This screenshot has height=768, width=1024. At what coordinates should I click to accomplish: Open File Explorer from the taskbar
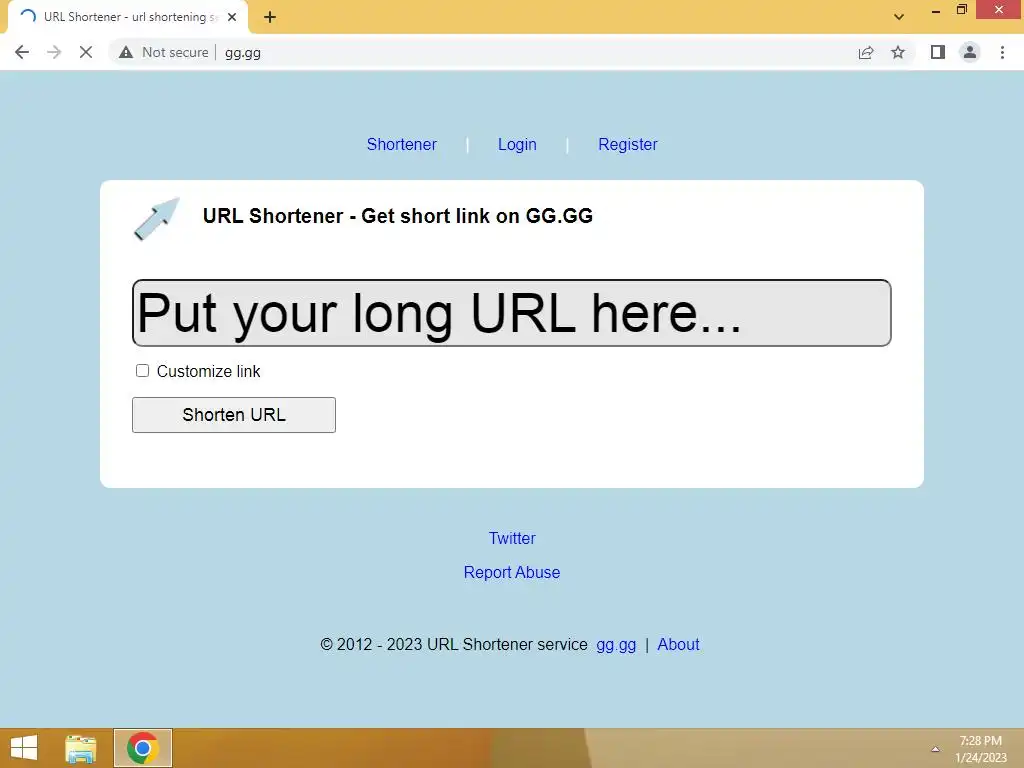[x=81, y=748]
